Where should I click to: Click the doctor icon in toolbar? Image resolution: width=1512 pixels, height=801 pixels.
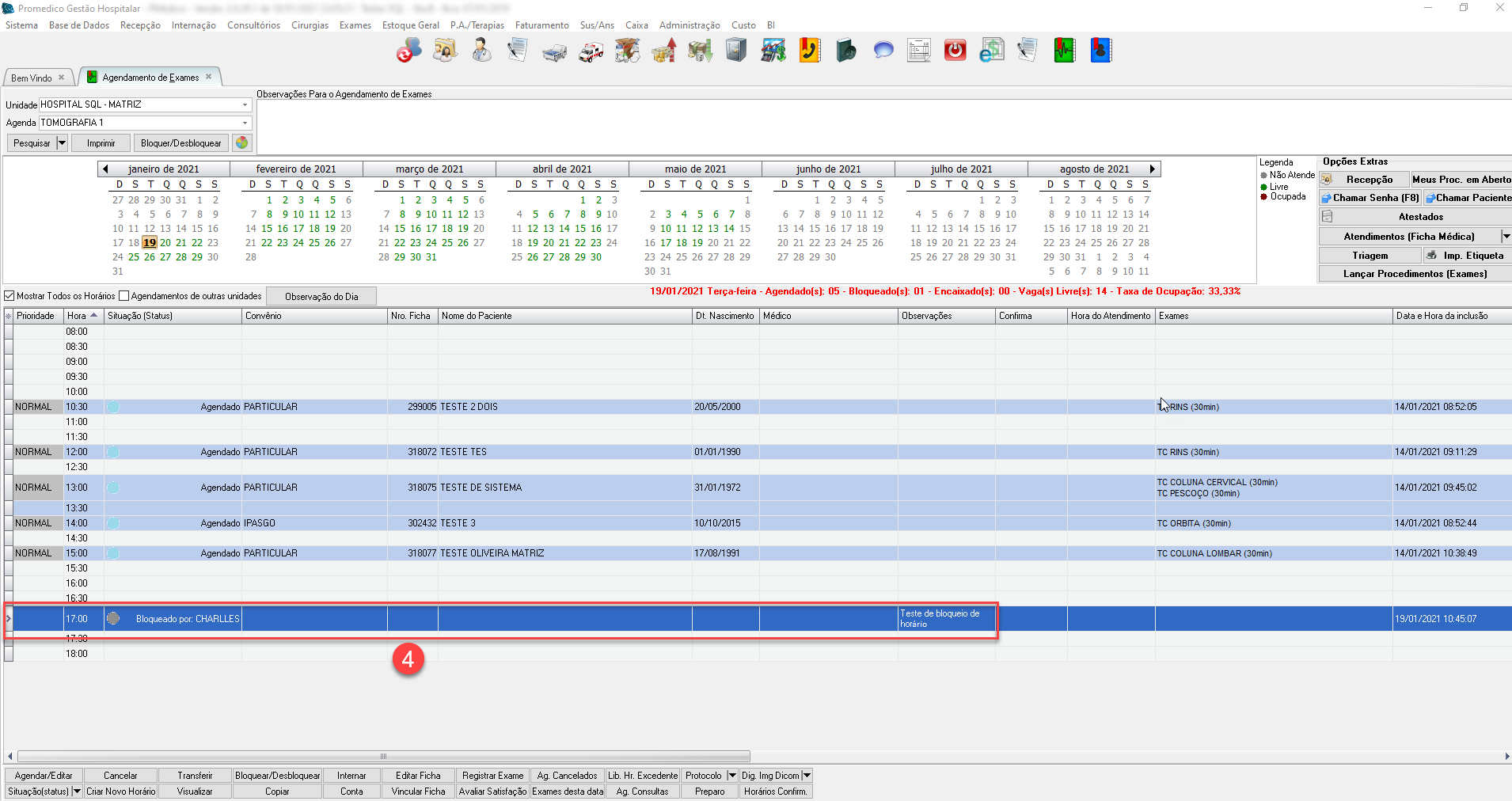tap(481, 51)
